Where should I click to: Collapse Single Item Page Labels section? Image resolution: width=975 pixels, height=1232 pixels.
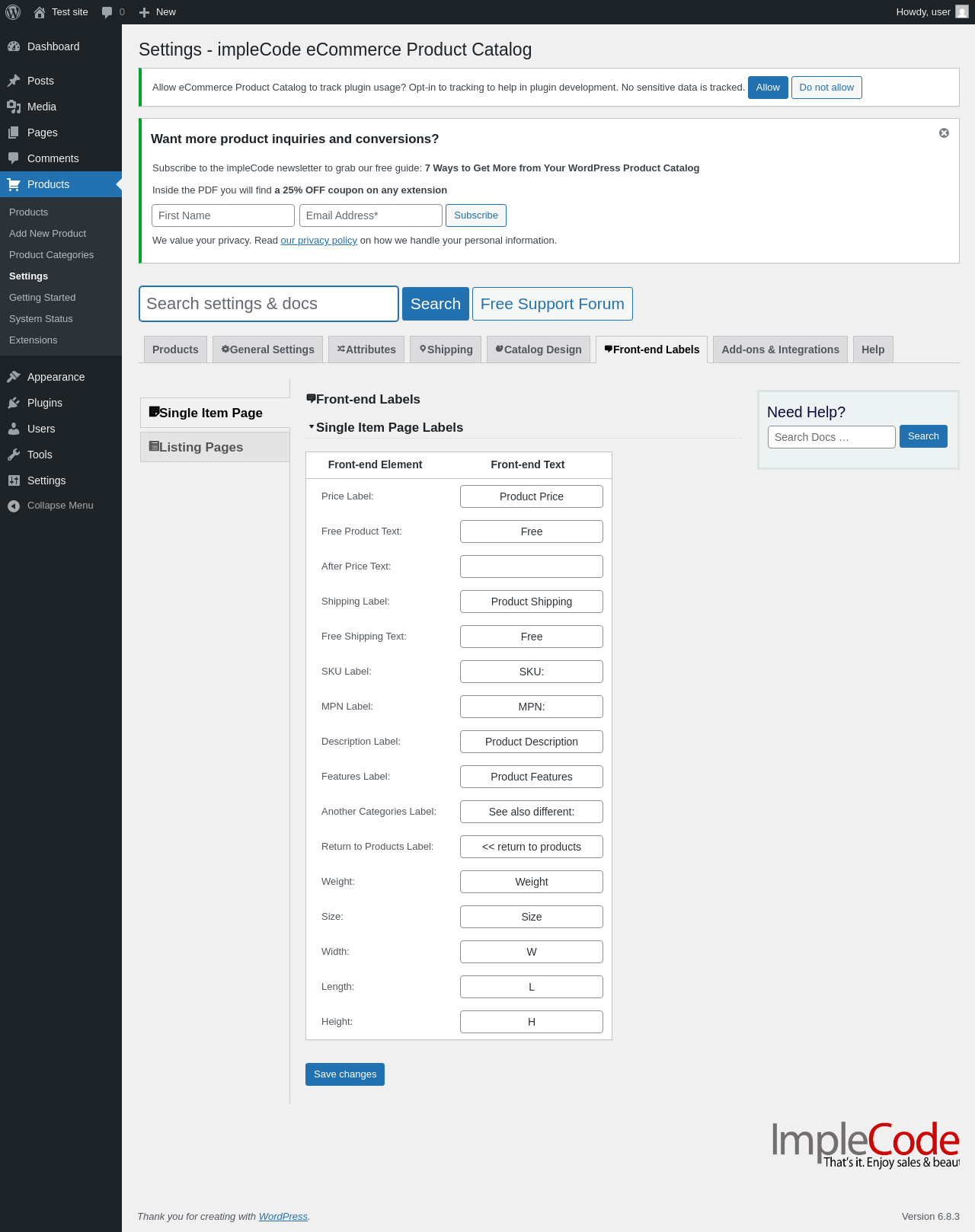(312, 427)
